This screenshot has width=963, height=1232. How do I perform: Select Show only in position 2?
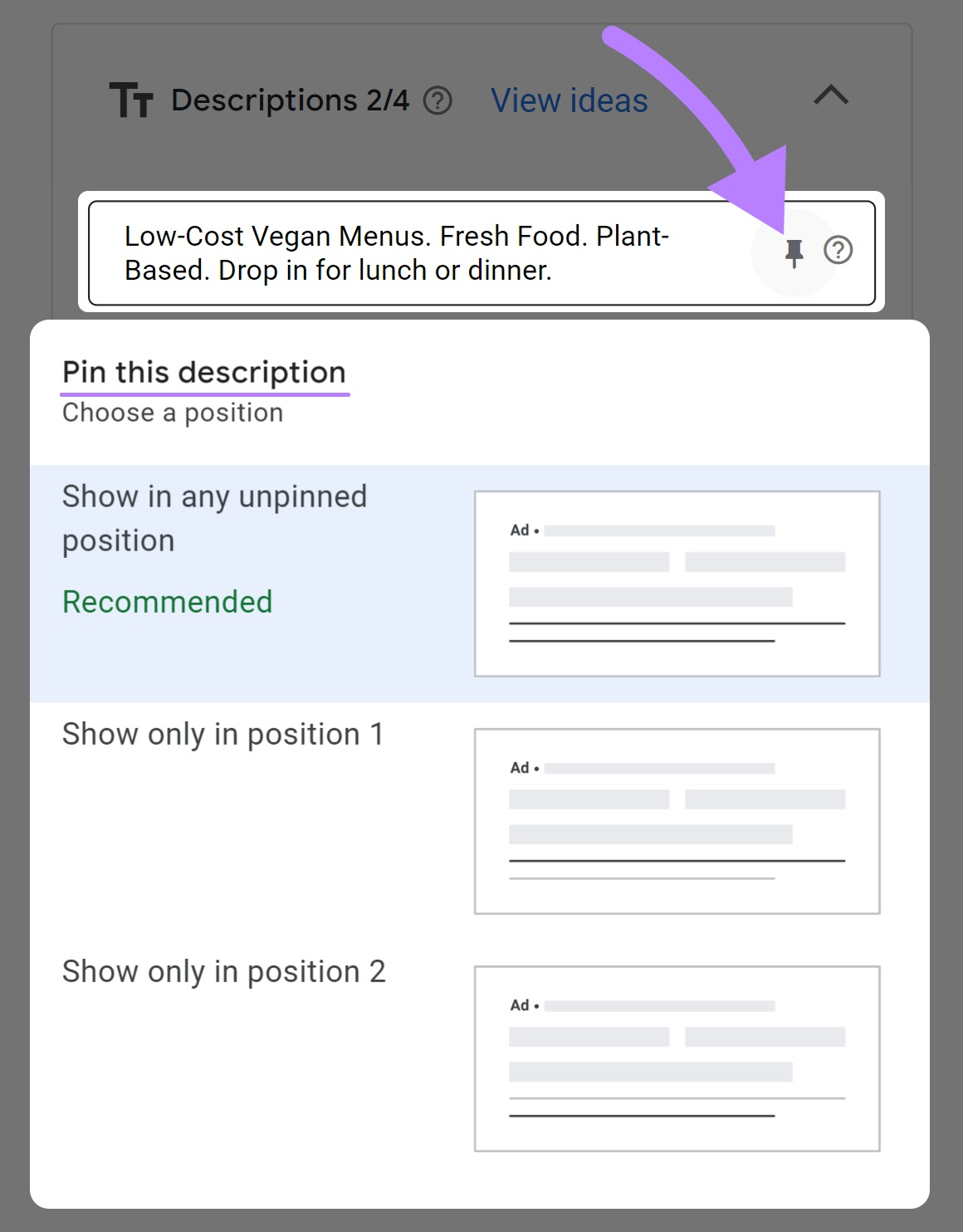224,971
